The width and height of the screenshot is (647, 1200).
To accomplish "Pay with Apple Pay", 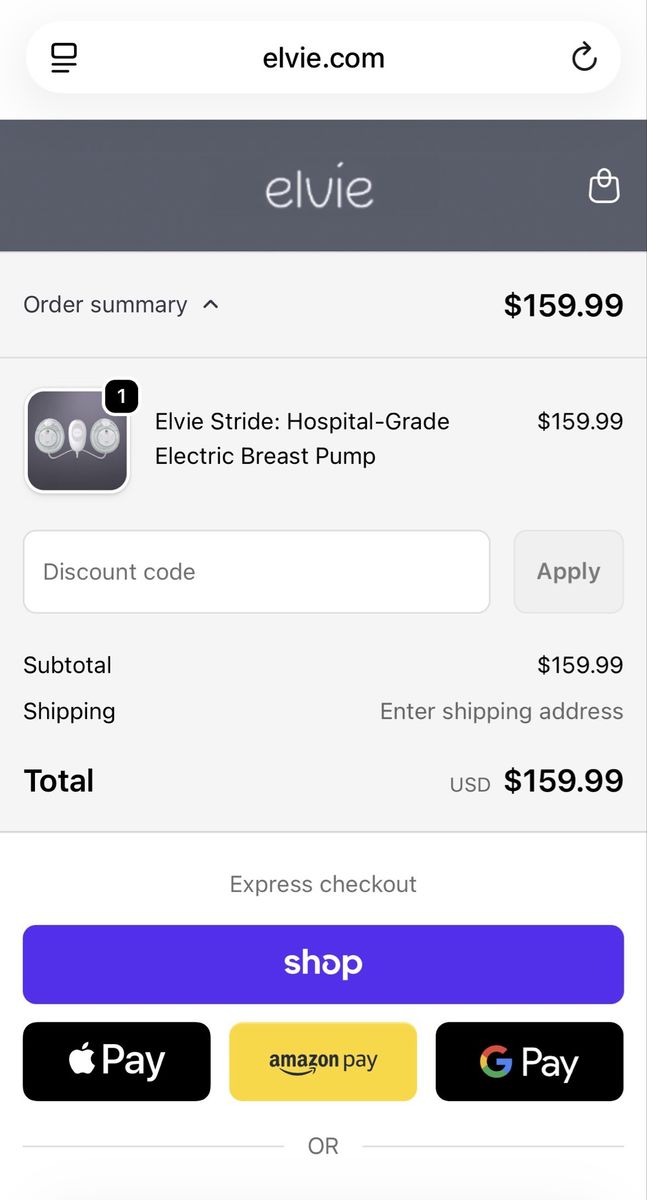I will (117, 1061).
